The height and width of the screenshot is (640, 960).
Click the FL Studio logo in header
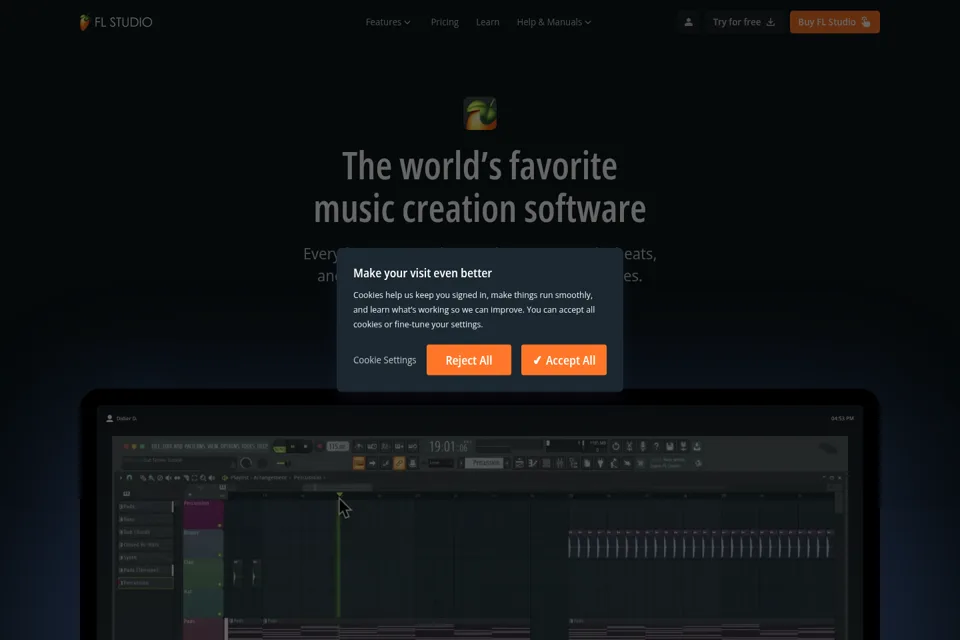click(116, 22)
